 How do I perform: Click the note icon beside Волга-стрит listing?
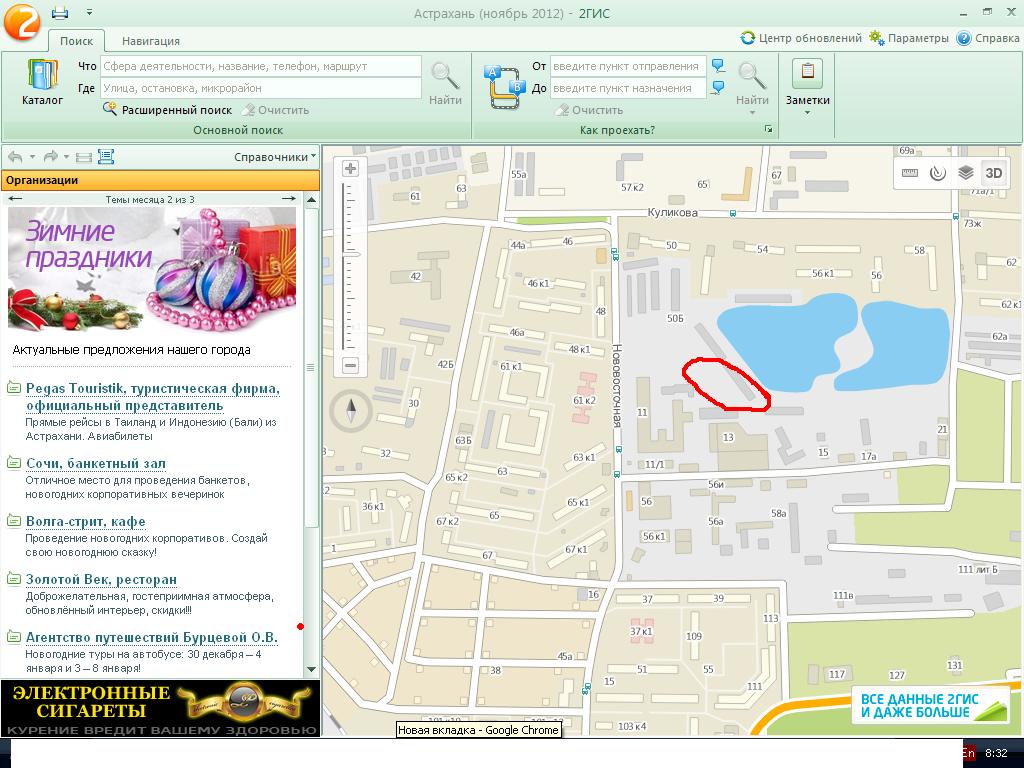(13, 521)
